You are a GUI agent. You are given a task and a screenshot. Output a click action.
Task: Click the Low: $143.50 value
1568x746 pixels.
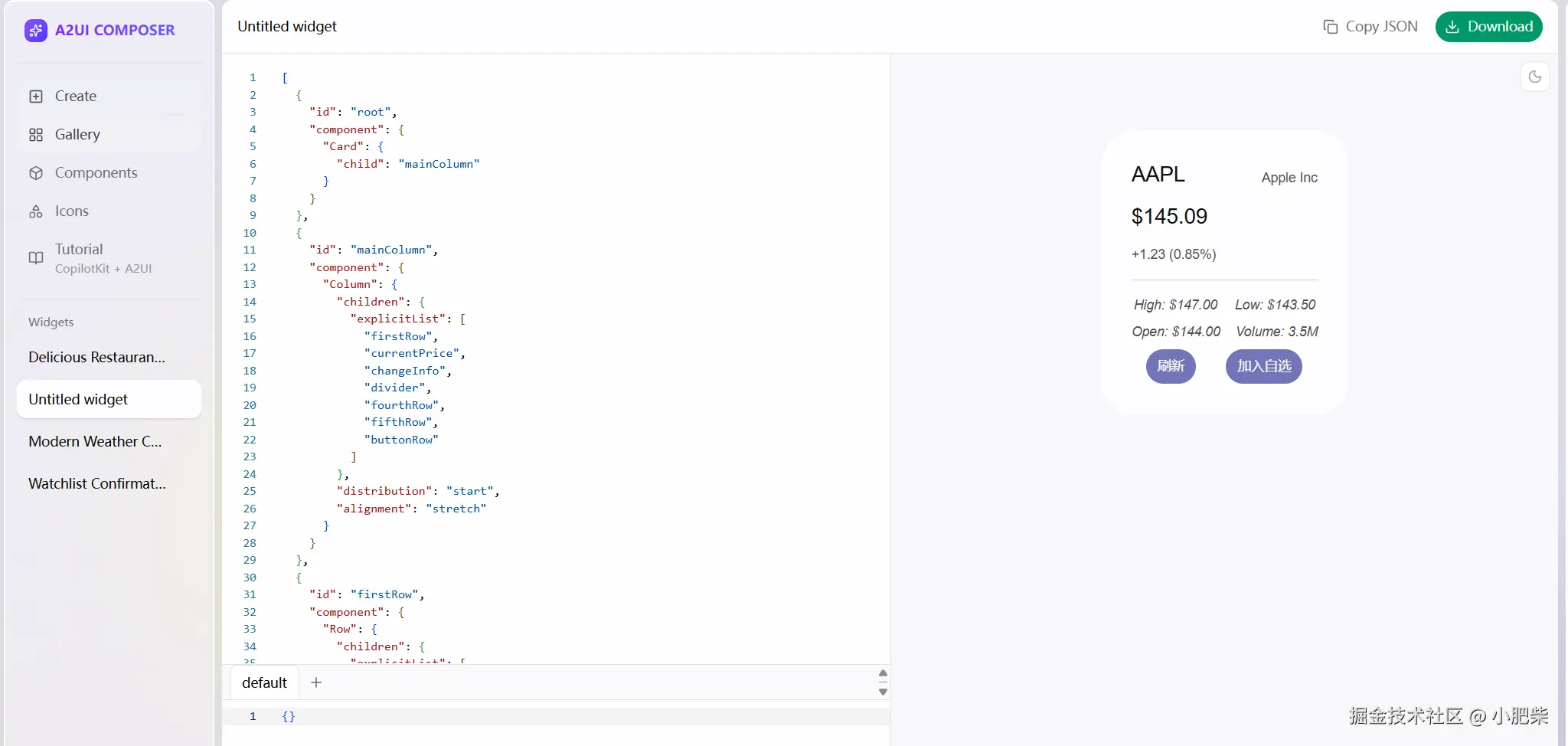(1276, 305)
